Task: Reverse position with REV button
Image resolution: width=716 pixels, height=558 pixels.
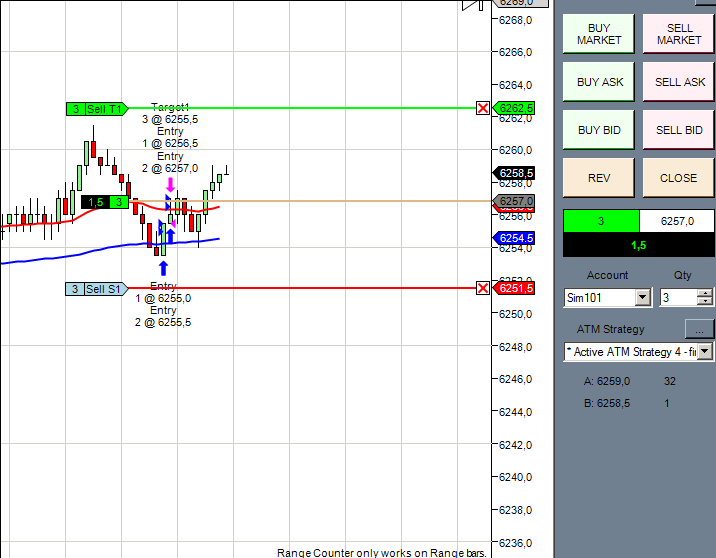Action: click(x=599, y=178)
